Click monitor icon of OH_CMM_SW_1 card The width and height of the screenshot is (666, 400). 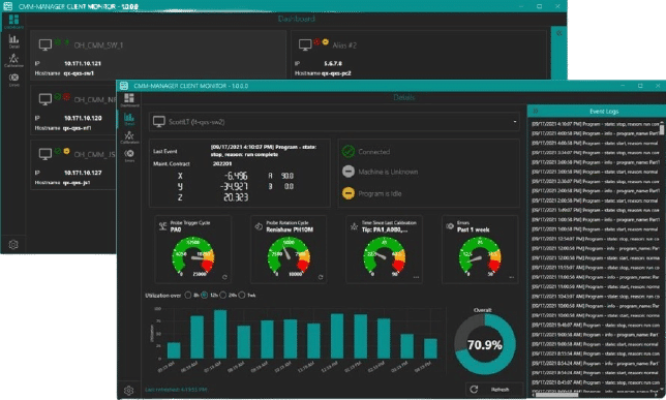[x=45, y=45]
